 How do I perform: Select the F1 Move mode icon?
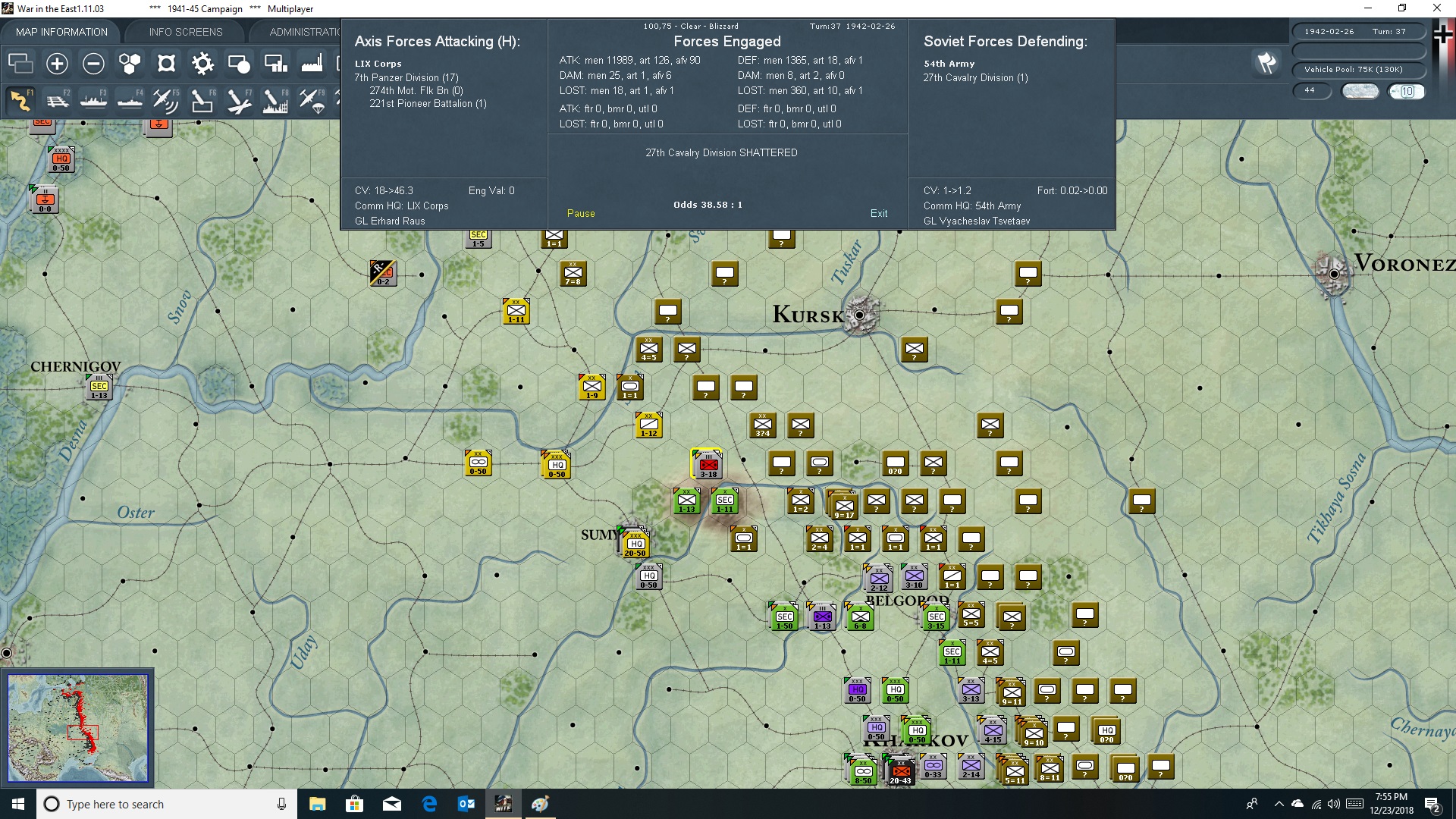tap(20, 101)
